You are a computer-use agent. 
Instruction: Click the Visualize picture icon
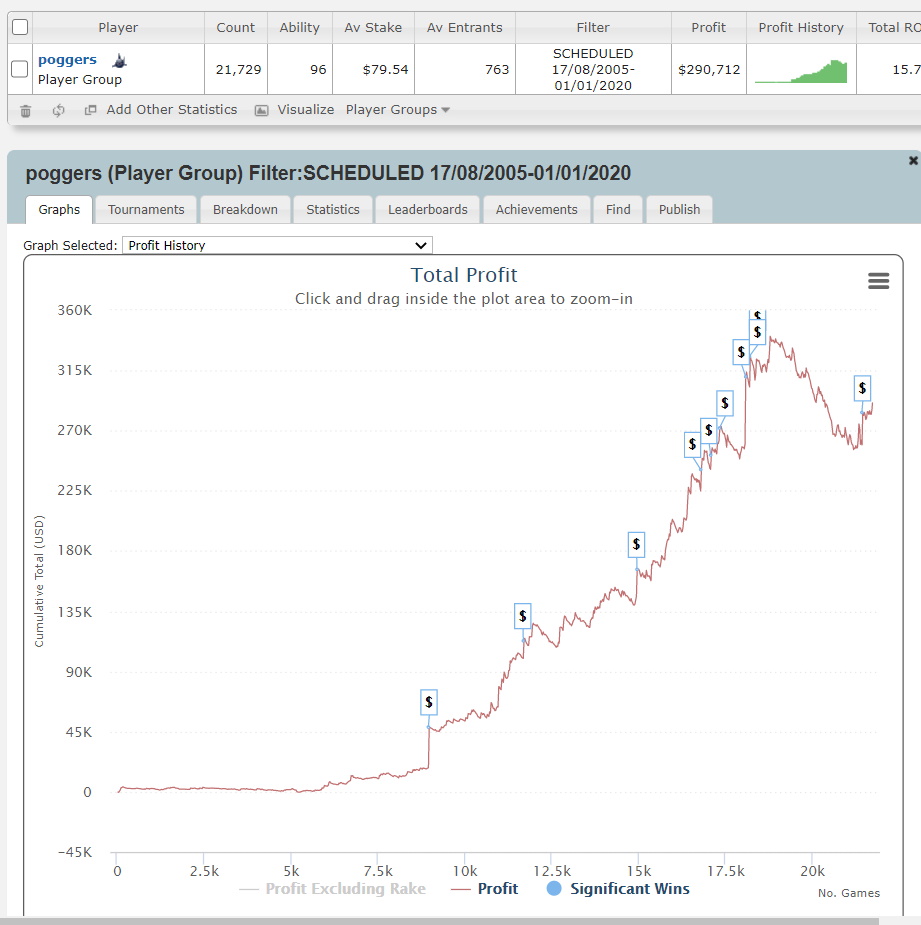[x=261, y=110]
